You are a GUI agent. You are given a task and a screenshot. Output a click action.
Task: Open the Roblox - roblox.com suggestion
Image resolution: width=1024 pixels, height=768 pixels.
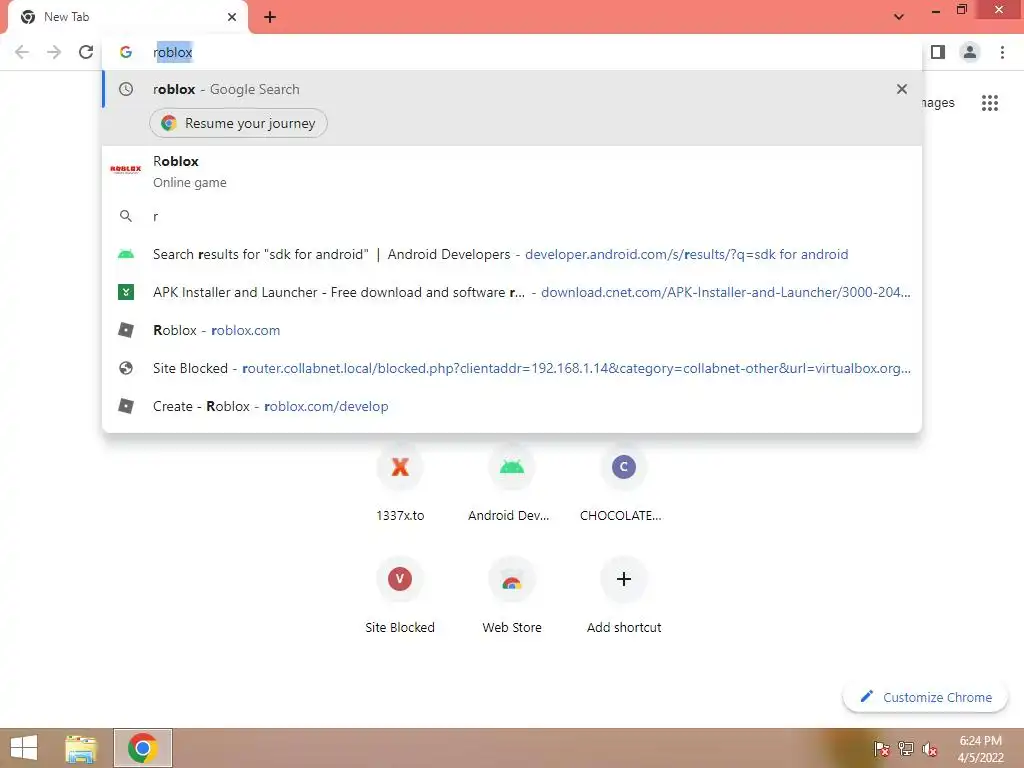click(512, 330)
